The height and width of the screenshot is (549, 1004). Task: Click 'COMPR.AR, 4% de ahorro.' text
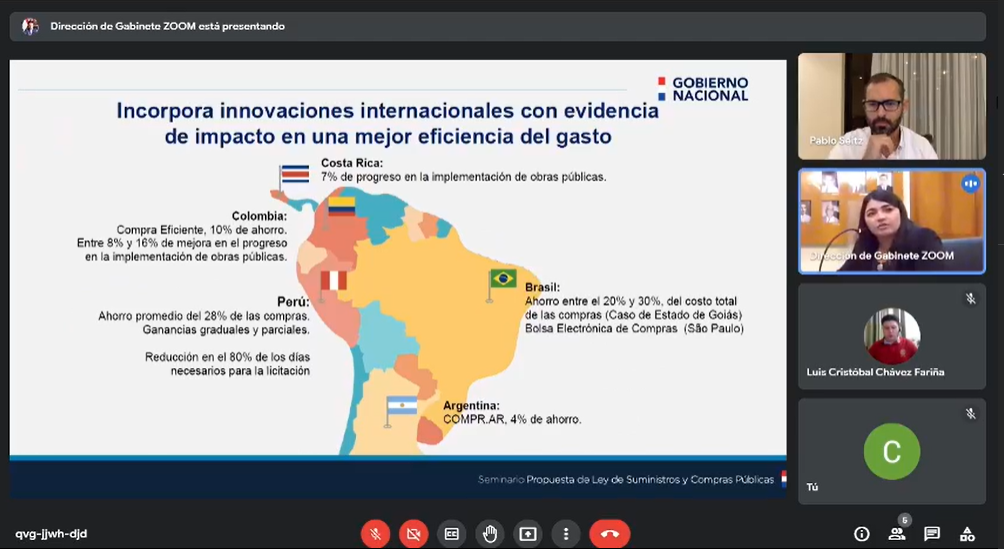(512, 420)
